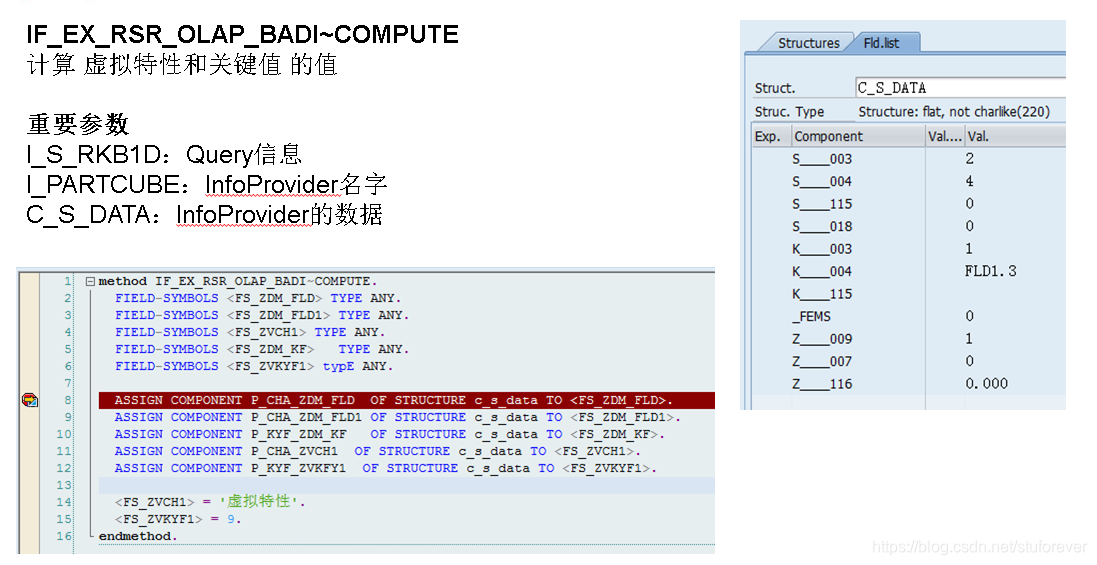Click the value 0.000
The width and height of the screenshot is (1097, 565).
(x=986, y=383)
